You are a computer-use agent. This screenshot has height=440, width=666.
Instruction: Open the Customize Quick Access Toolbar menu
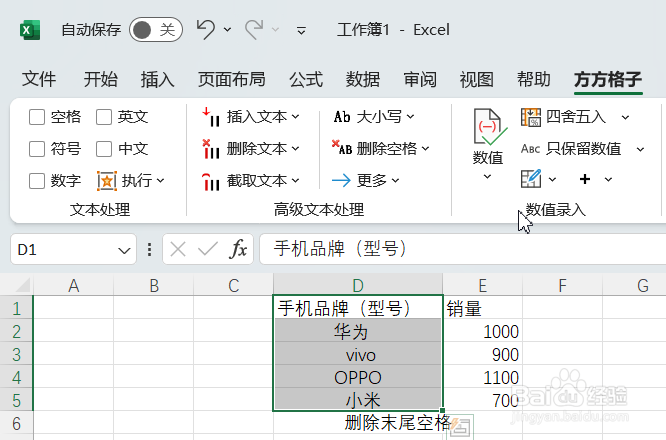301,30
